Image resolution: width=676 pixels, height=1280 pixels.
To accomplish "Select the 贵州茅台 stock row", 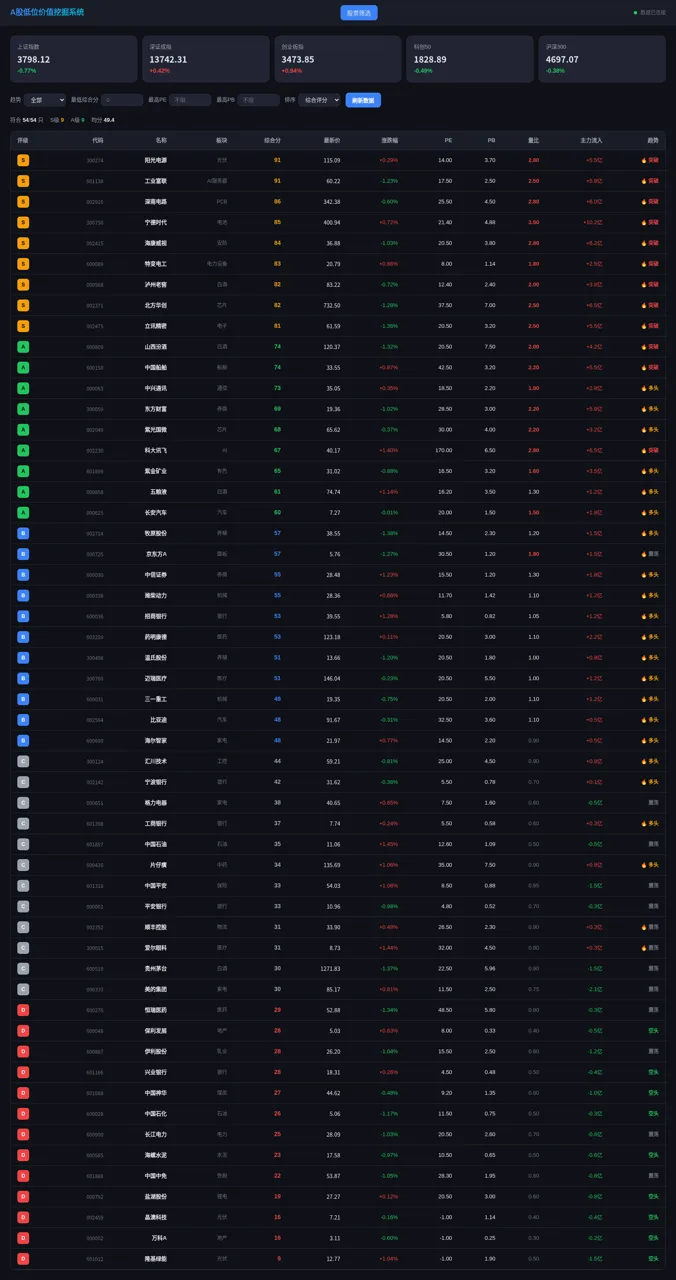I will [338, 968].
